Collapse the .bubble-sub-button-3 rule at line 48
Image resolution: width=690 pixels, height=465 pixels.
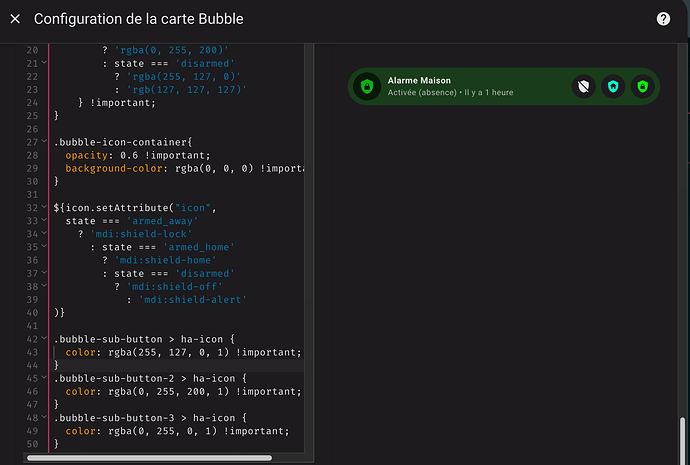(x=44, y=417)
